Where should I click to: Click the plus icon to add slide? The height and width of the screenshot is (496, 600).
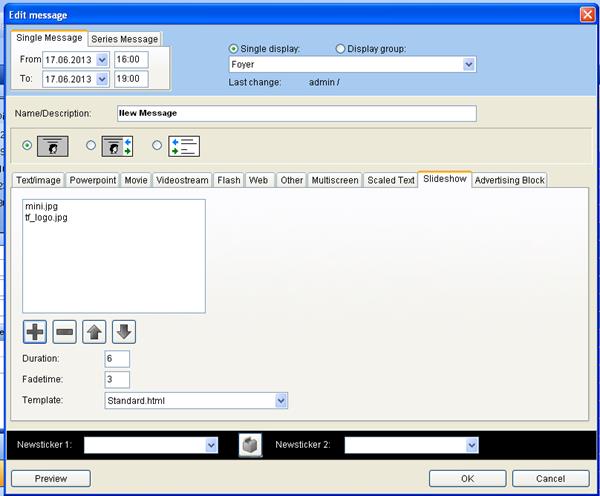click(36, 332)
